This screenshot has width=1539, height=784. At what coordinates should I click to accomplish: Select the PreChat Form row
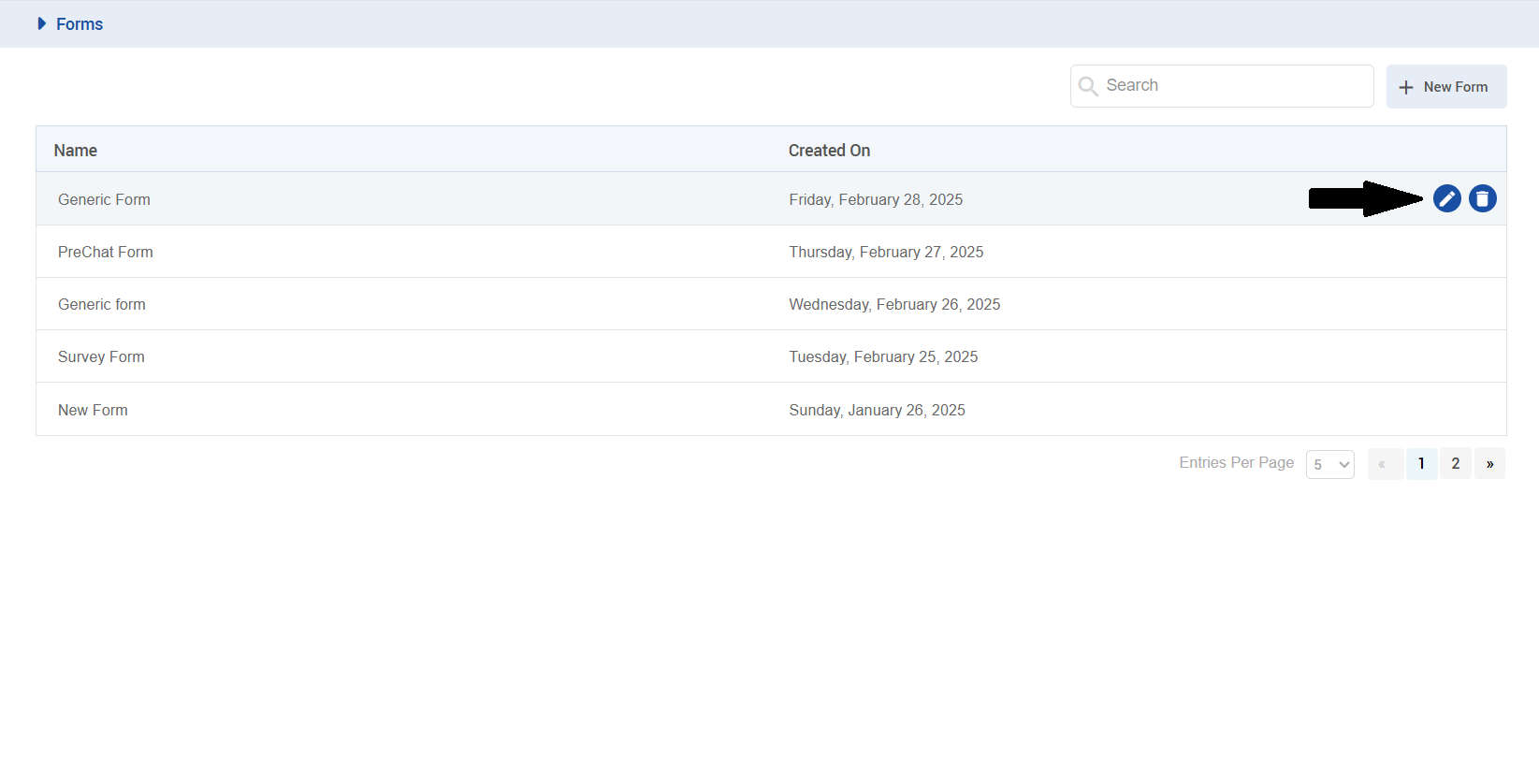coord(106,252)
